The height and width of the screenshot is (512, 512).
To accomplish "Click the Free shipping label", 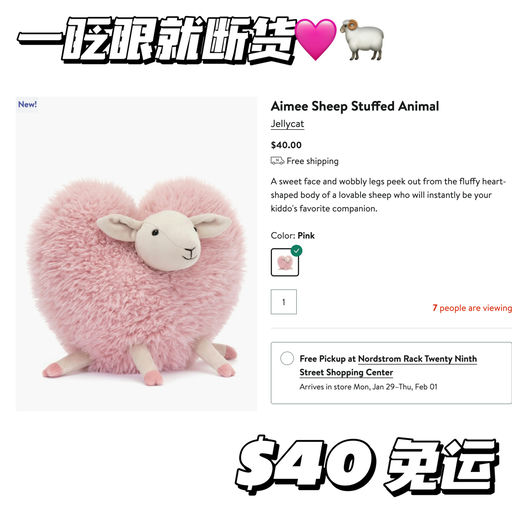I will 312,161.
